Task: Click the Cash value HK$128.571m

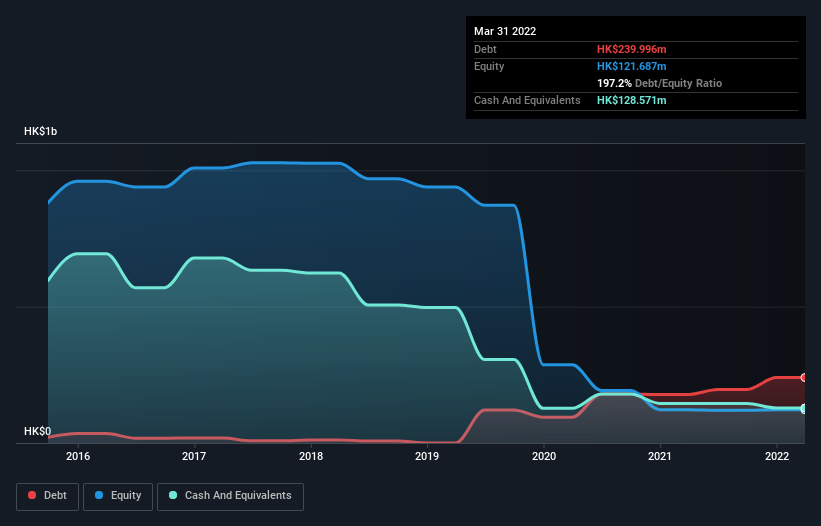Action: point(631,100)
